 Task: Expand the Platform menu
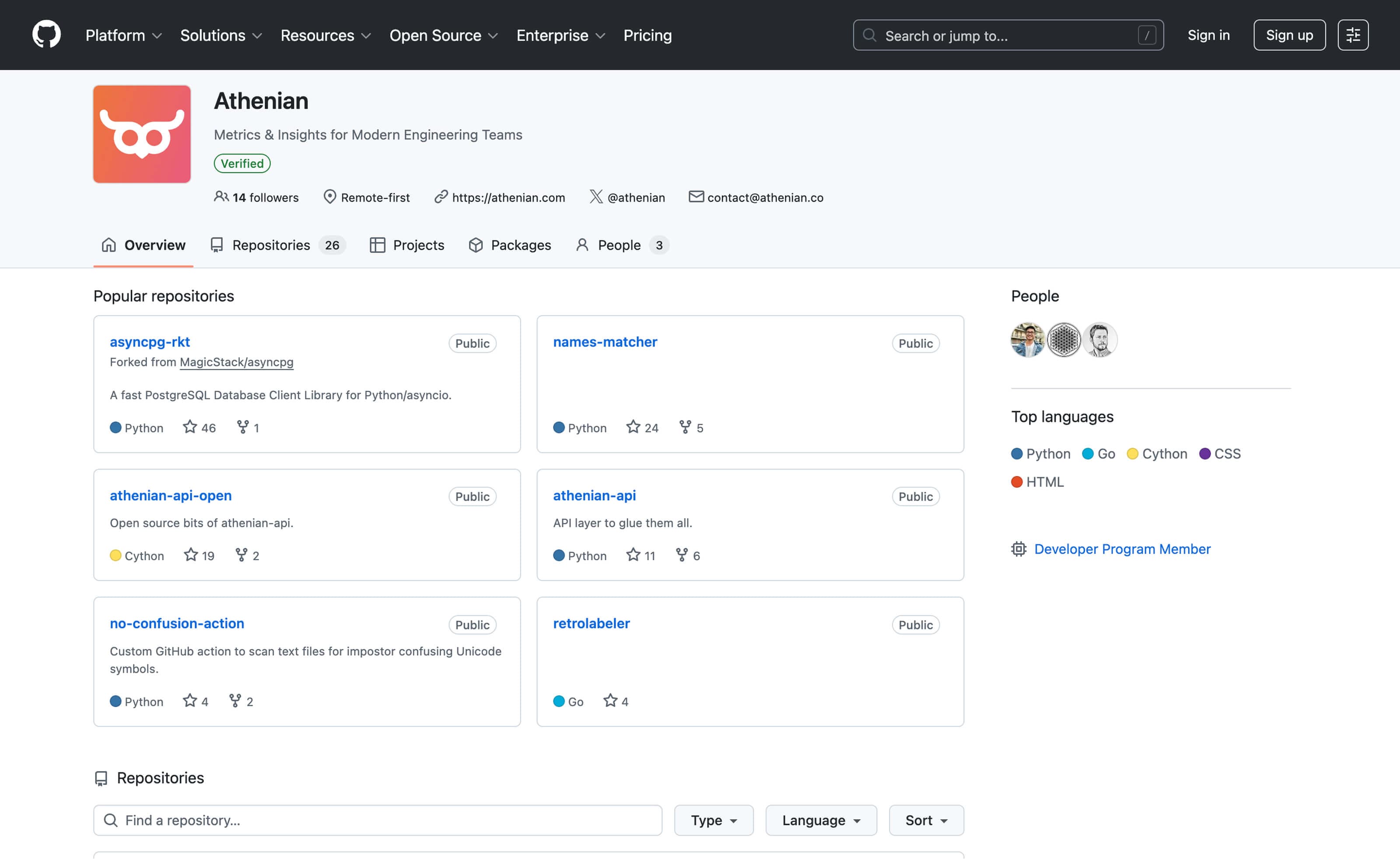[x=124, y=35]
